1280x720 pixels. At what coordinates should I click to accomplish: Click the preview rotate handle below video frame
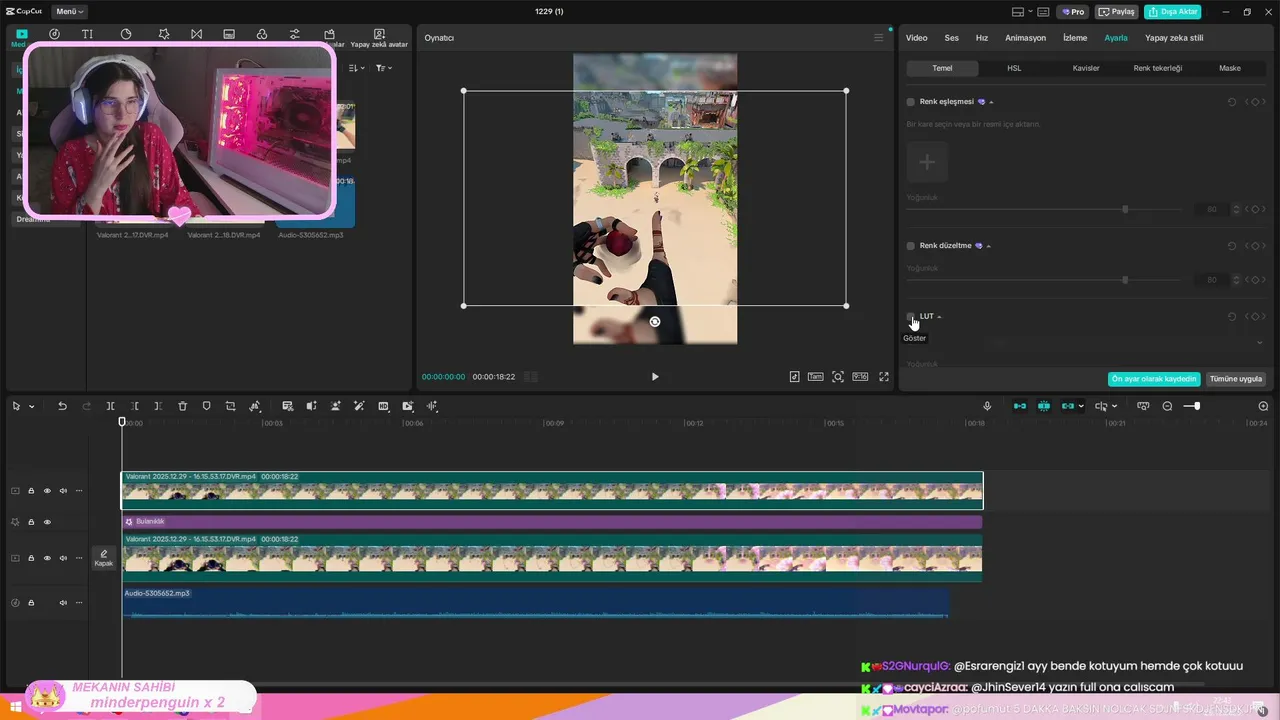point(655,322)
